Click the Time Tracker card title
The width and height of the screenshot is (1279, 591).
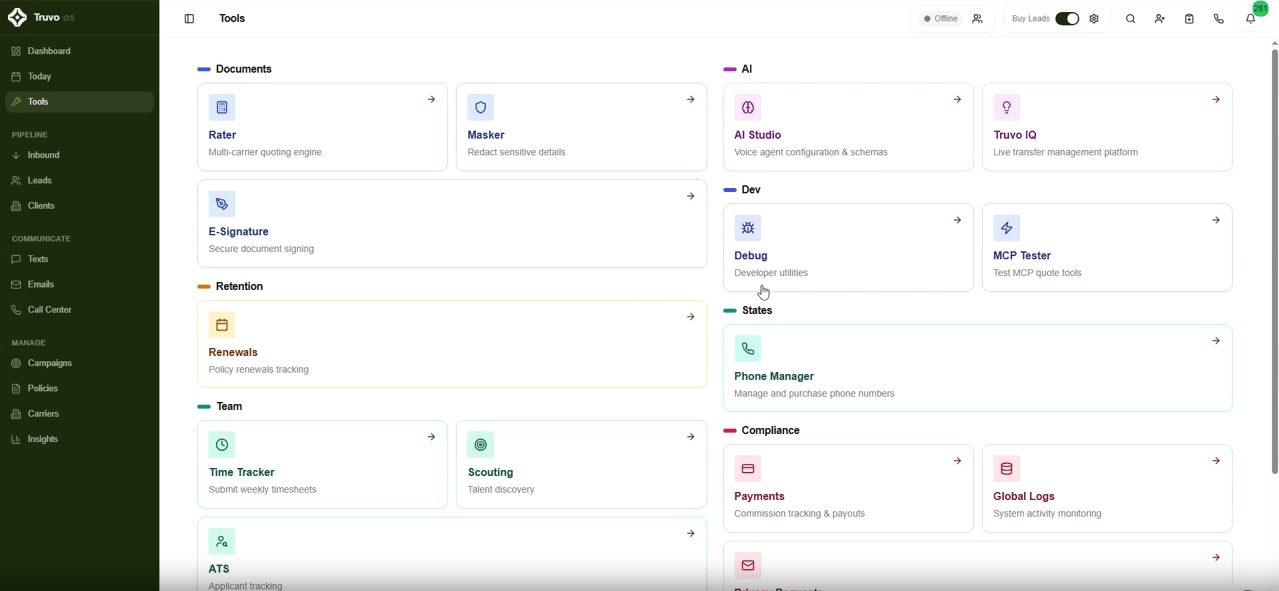tap(242, 472)
